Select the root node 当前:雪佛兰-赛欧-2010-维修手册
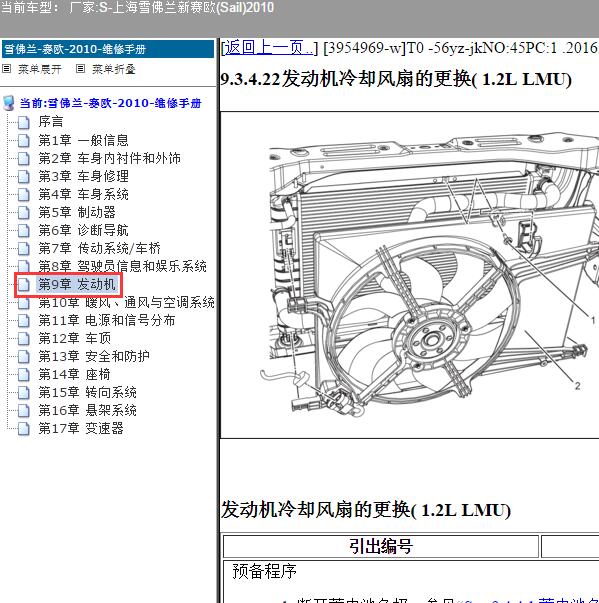 [111, 103]
